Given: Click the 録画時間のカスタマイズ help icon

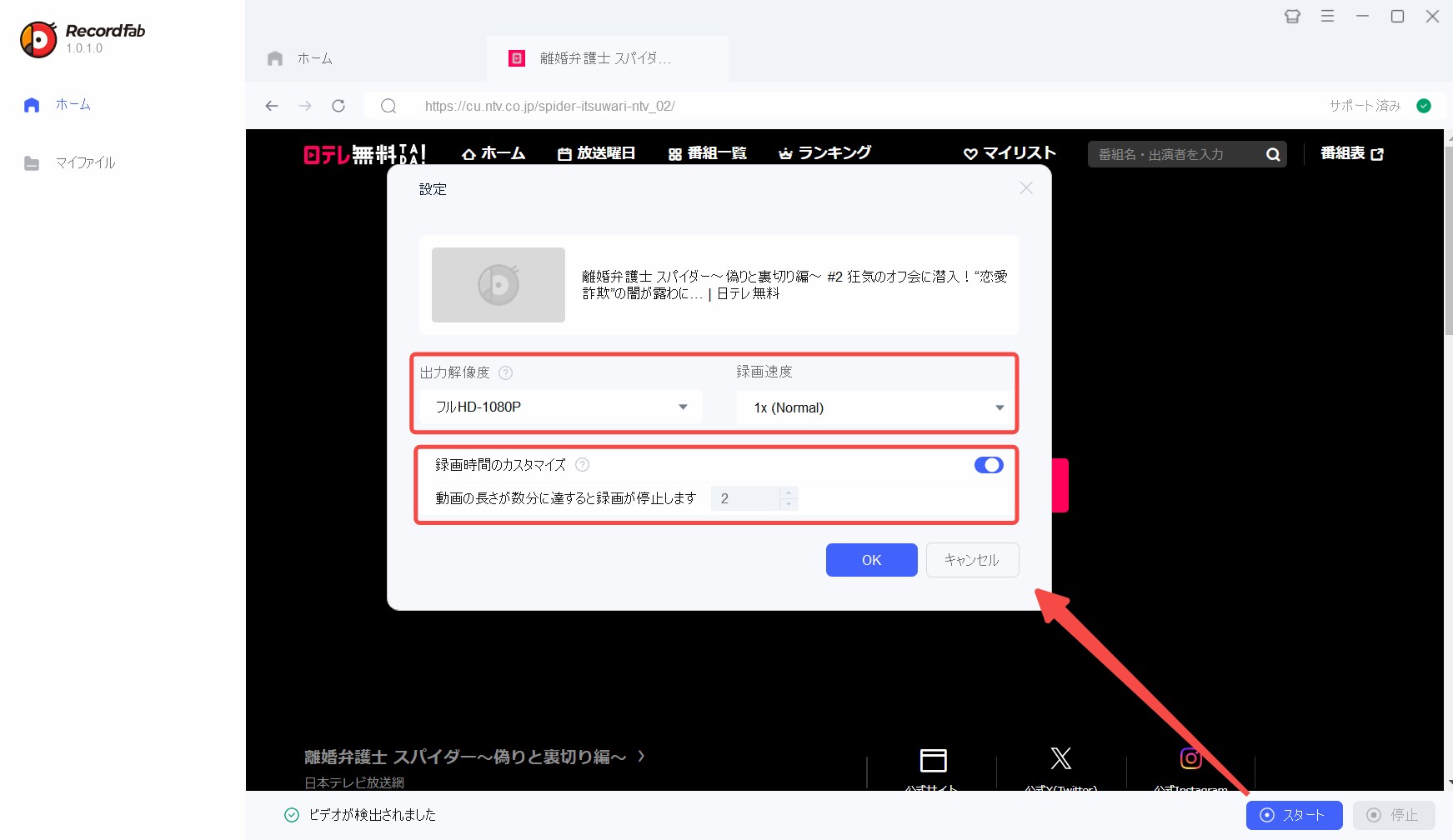Looking at the screenshot, I should coord(582,465).
